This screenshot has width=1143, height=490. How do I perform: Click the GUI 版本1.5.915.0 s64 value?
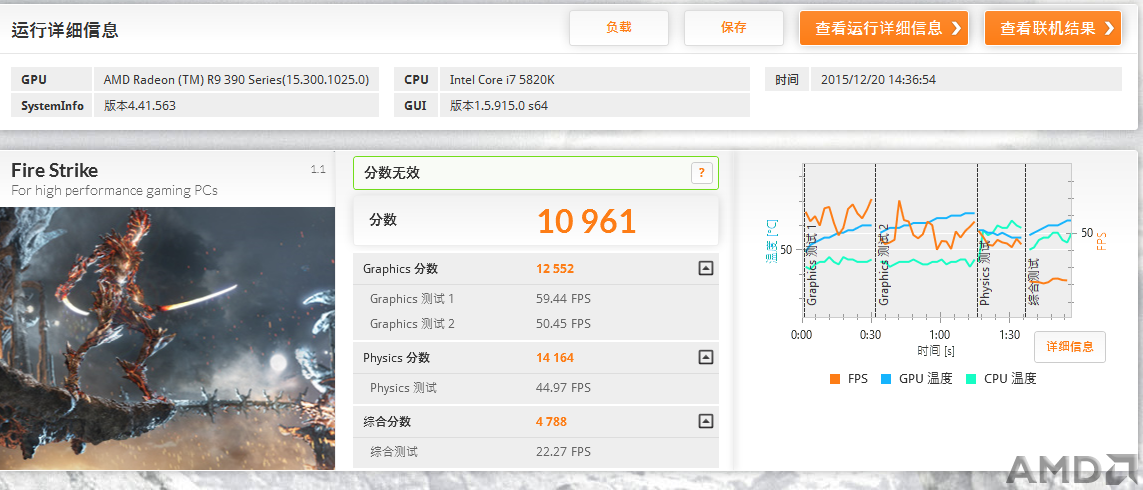coord(594,105)
